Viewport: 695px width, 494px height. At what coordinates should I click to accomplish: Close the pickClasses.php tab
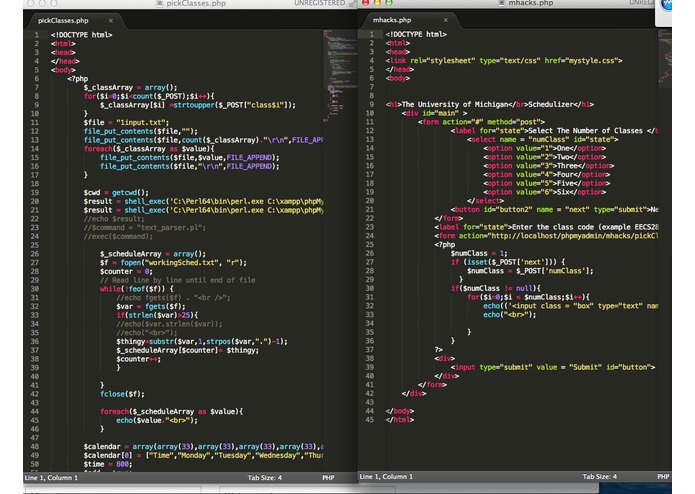pyautogui.click(x=110, y=21)
